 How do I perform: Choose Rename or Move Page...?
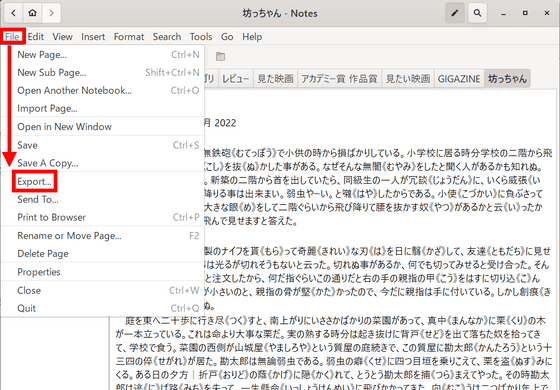click(103, 236)
